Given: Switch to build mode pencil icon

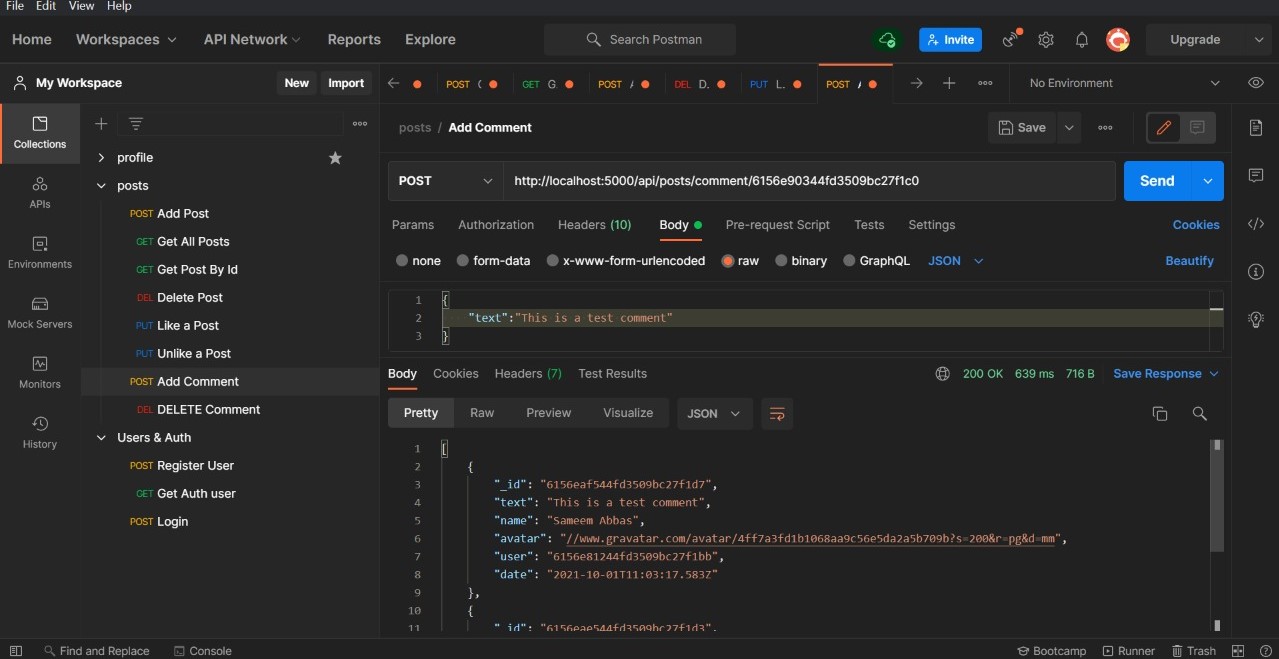Looking at the screenshot, I should click(x=1164, y=127).
